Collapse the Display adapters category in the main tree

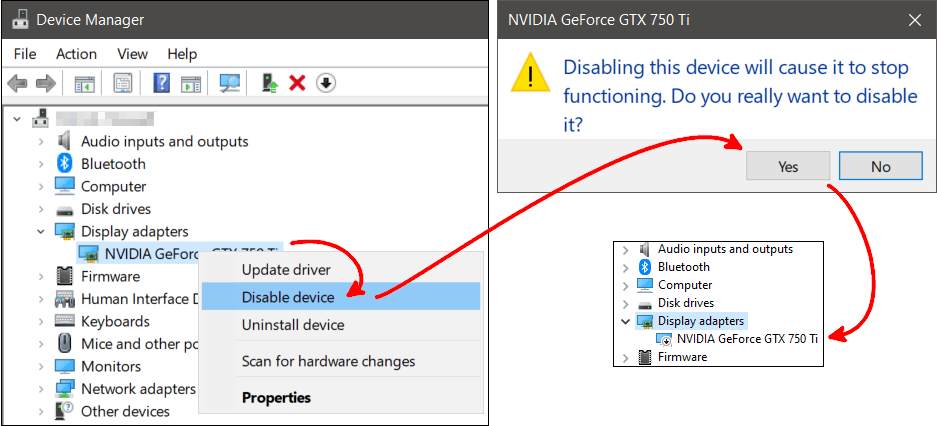click(x=41, y=232)
